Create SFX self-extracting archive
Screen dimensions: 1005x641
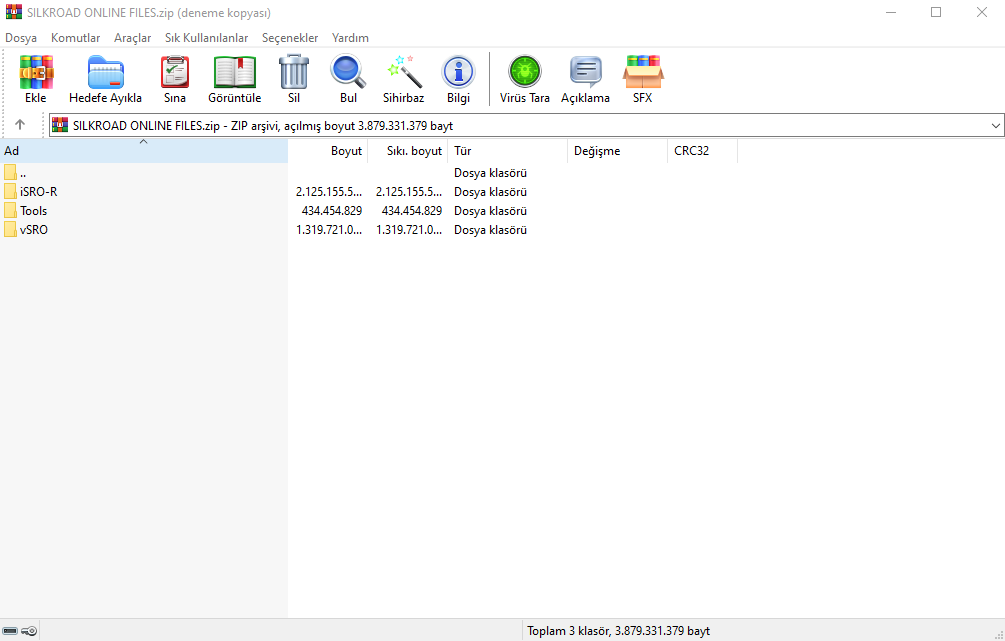point(642,79)
